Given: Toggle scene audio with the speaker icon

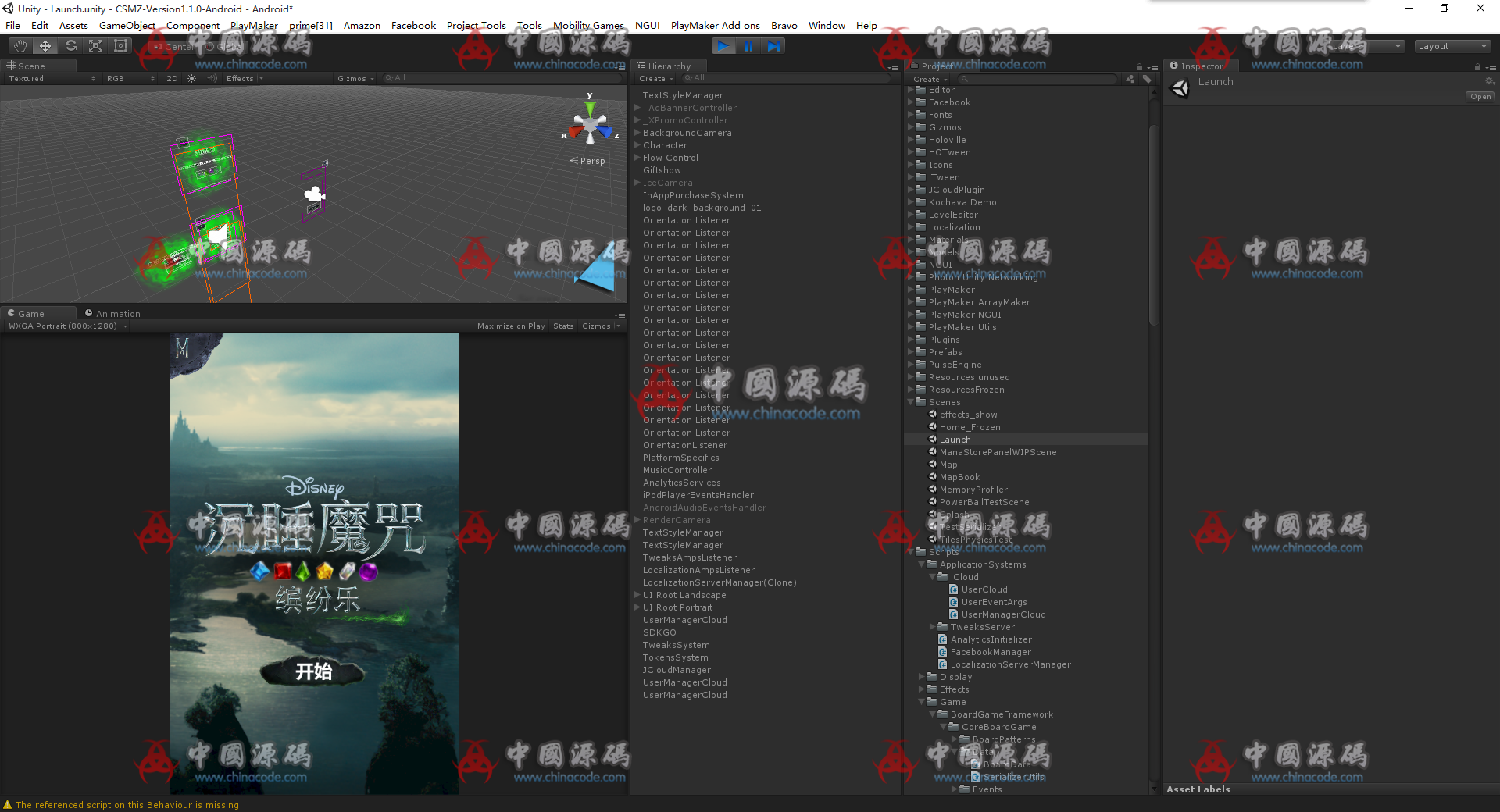Looking at the screenshot, I should point(212,78).
